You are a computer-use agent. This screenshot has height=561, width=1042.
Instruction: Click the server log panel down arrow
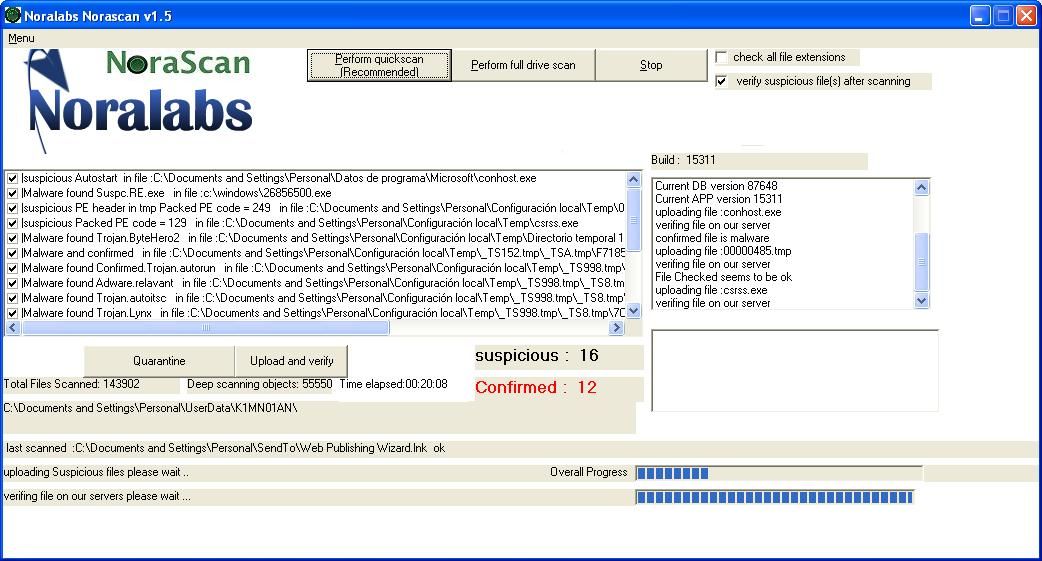pyautogui.click(x=921, y=300)
